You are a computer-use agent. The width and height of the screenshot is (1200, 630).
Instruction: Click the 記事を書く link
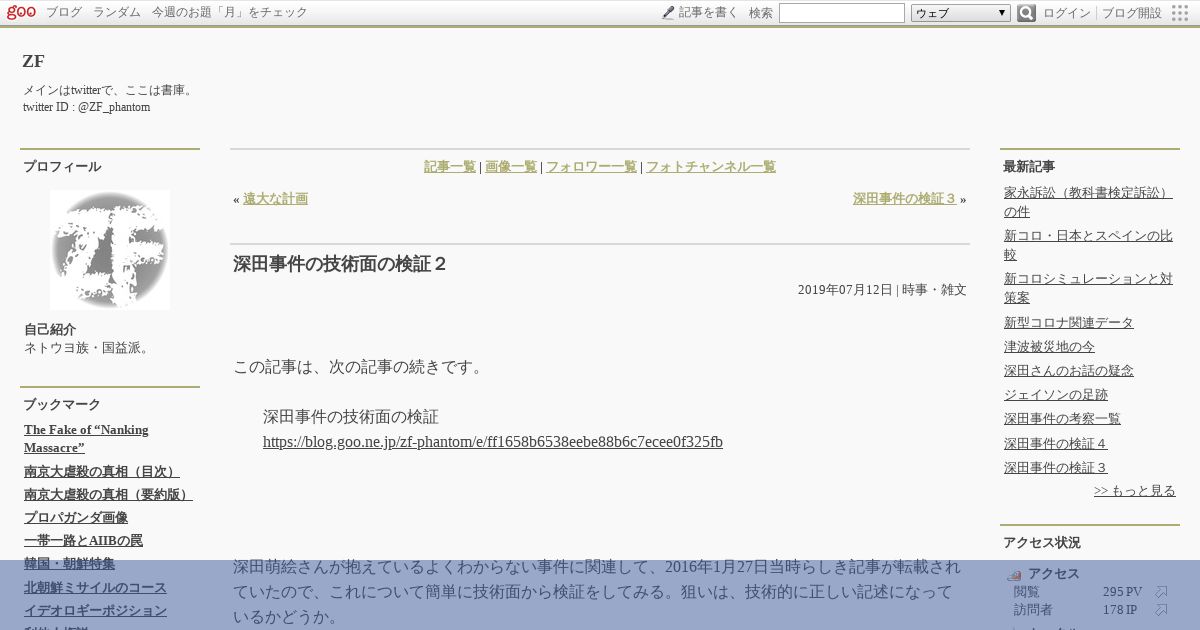[708, 12]
